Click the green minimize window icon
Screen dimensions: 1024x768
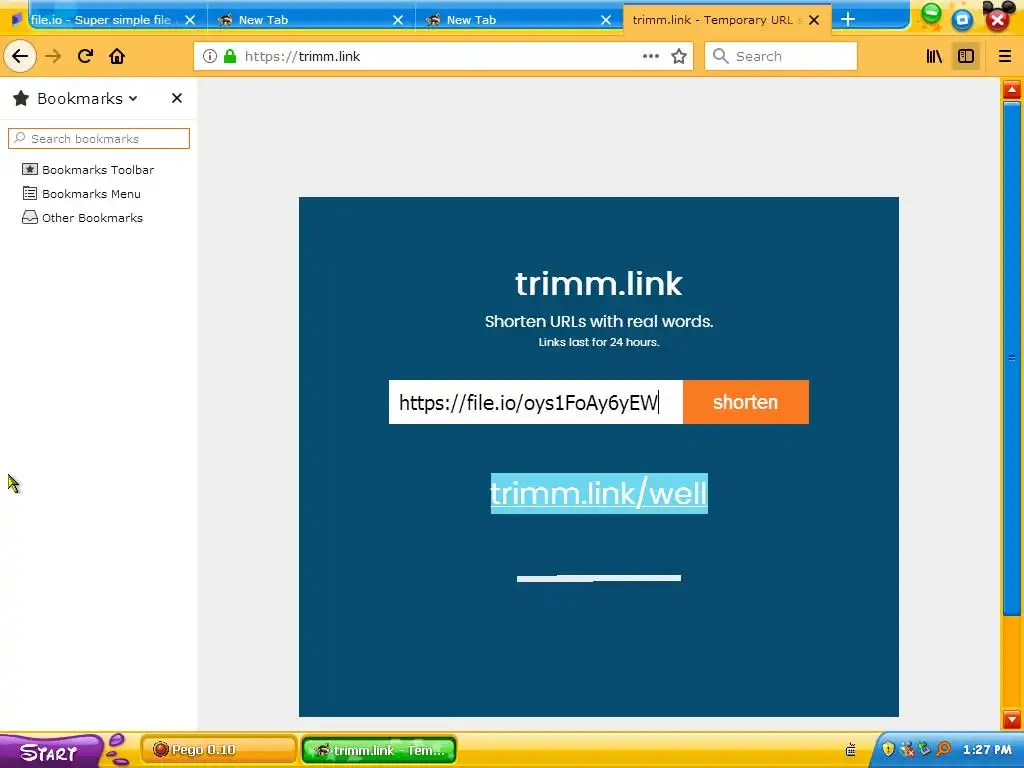931,13
